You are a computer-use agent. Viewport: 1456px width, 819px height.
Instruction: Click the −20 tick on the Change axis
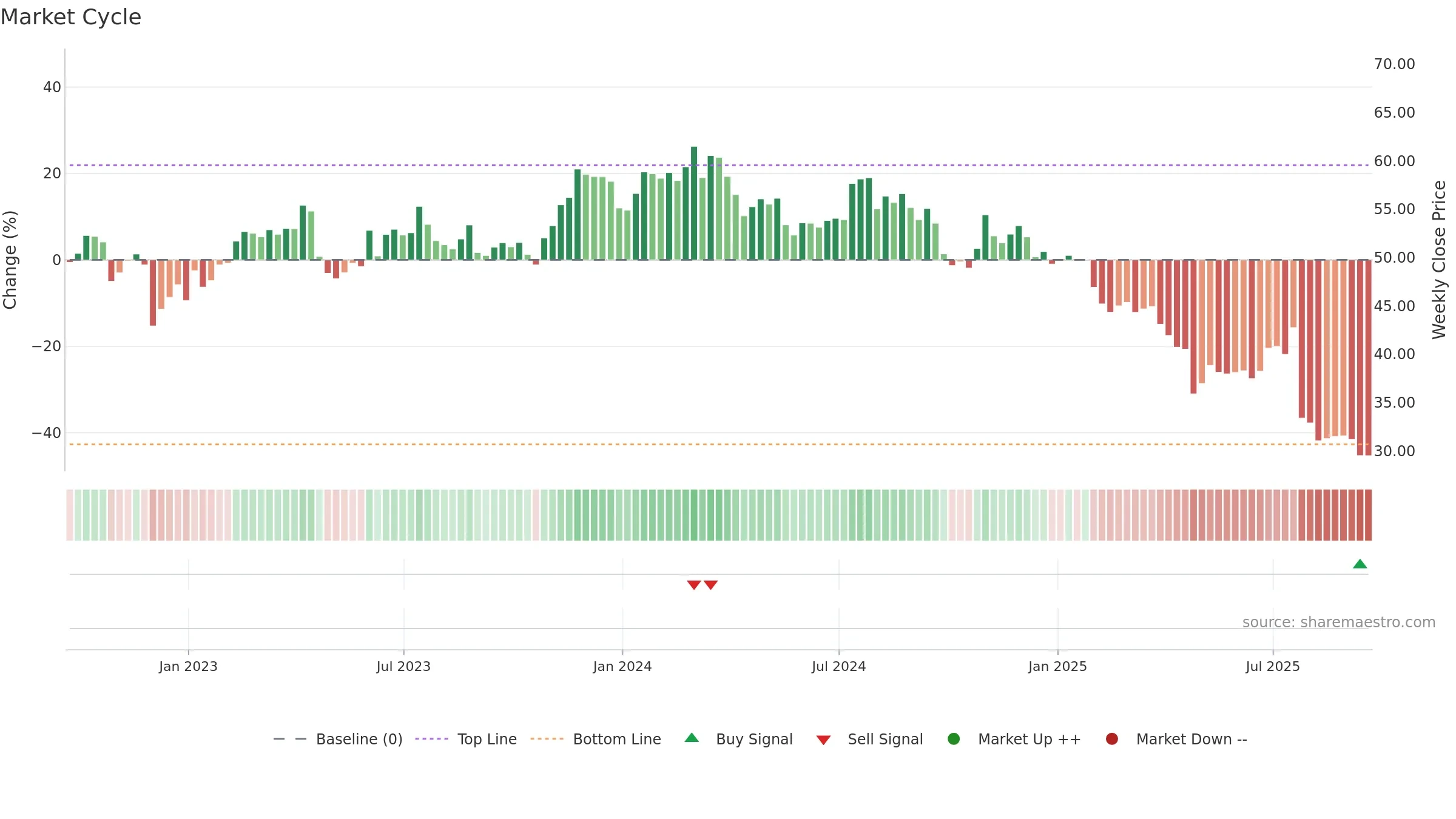coord(46,346)
